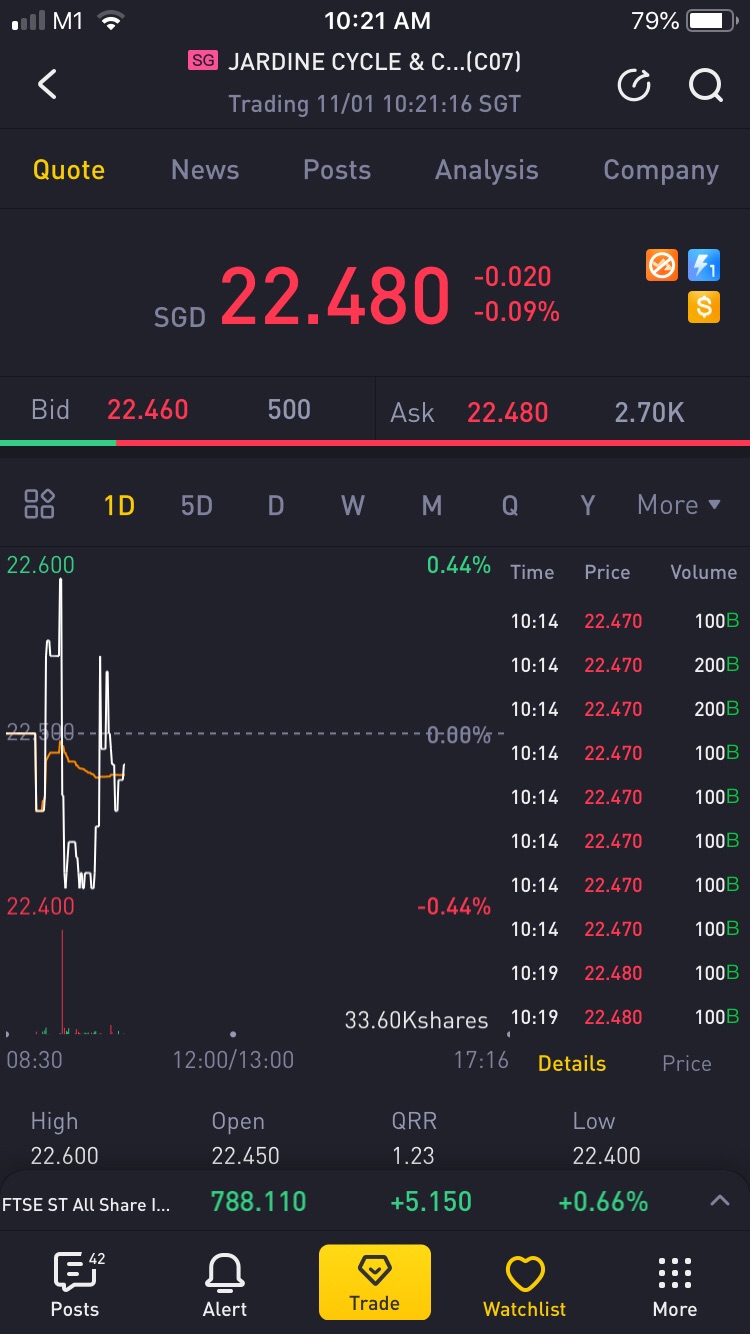Tap the battery status icon

pyautogui.click(x=711, y=20)
